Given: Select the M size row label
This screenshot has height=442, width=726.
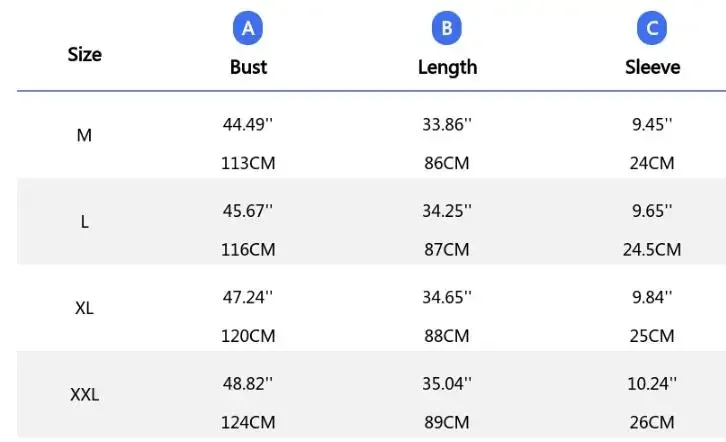Looking at the screenshot, I should click(x=84, y=135).
